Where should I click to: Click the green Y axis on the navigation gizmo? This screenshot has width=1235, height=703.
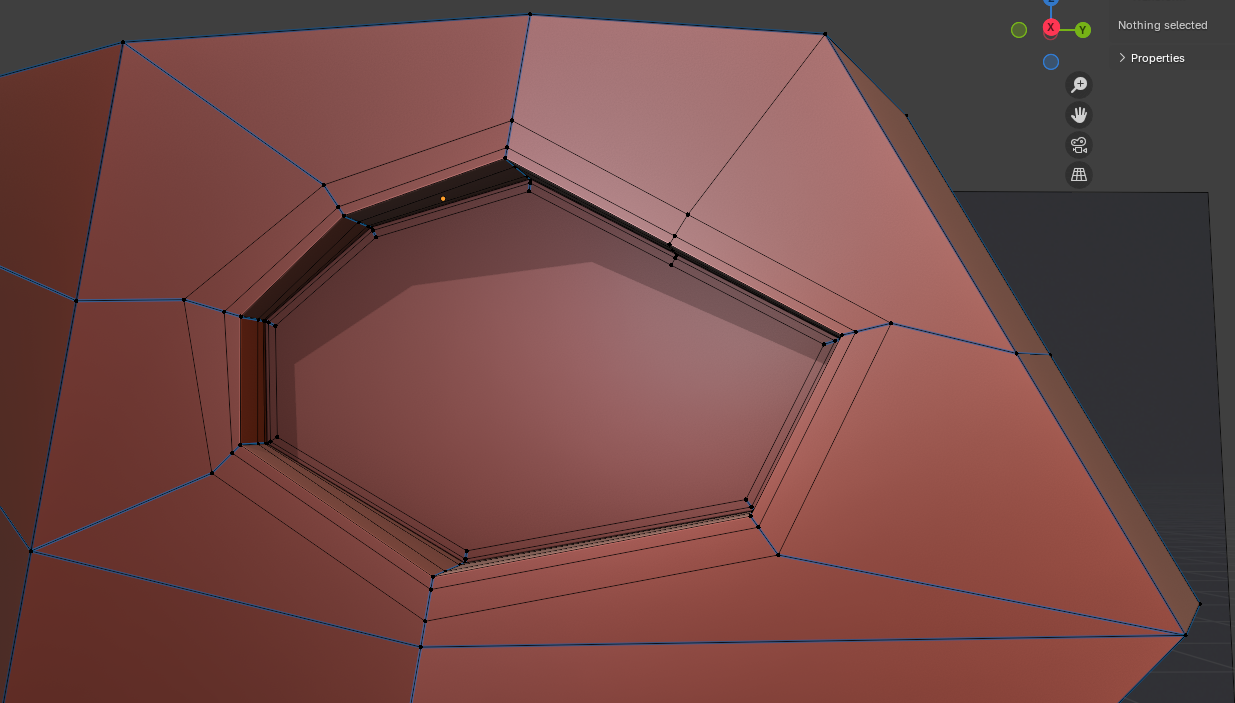coord(1083,30)
